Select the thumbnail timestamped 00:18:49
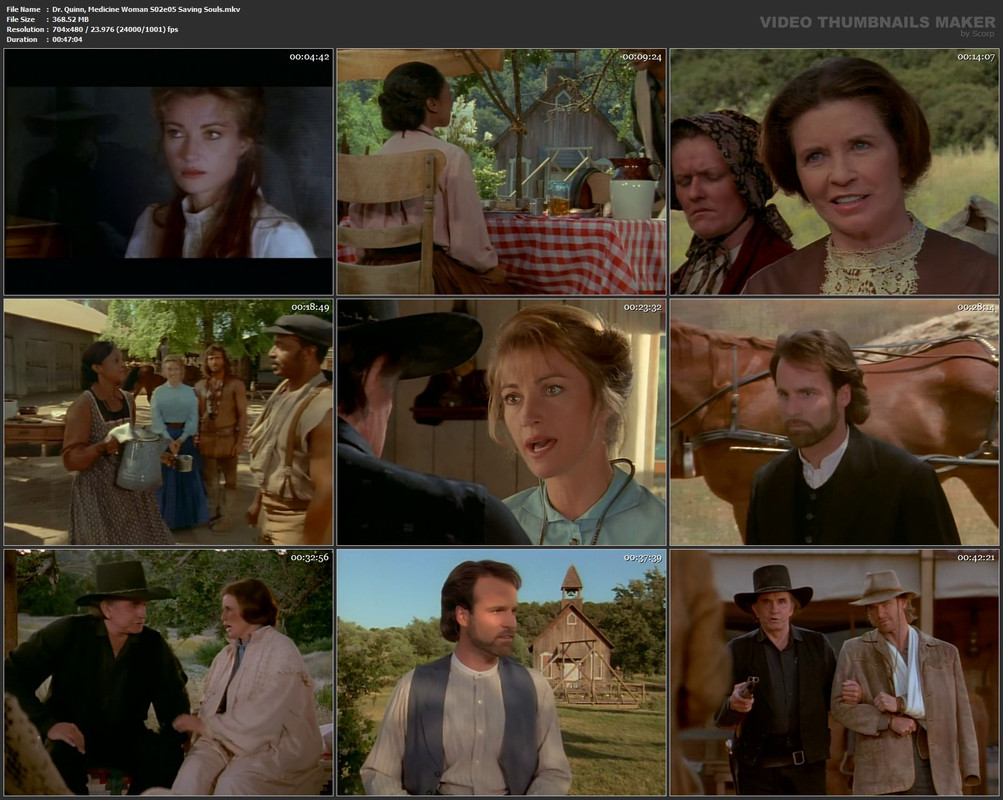 [168, 422]
